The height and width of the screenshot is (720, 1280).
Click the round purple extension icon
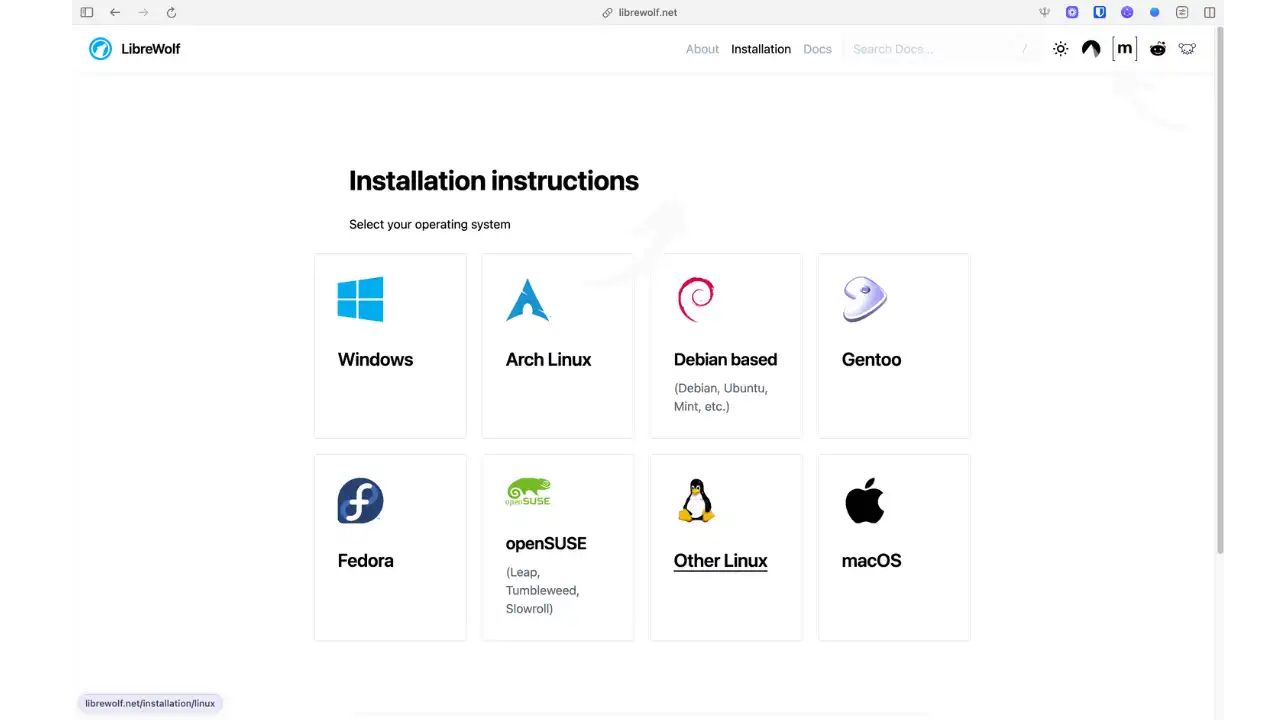click(x=1127, y=13)
